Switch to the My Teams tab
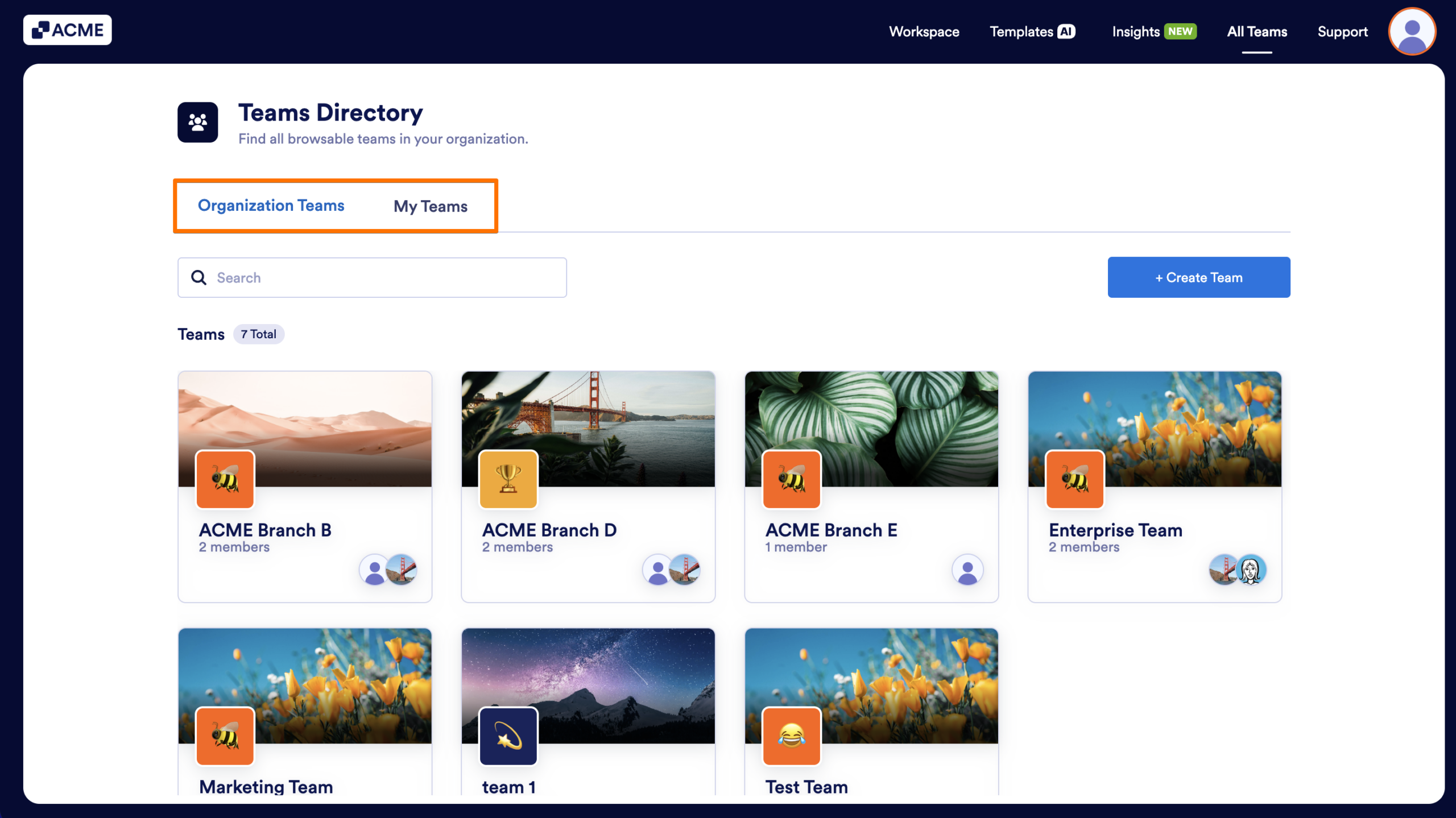The width and height of the screenshot is (1456, 818). [430, 206]
